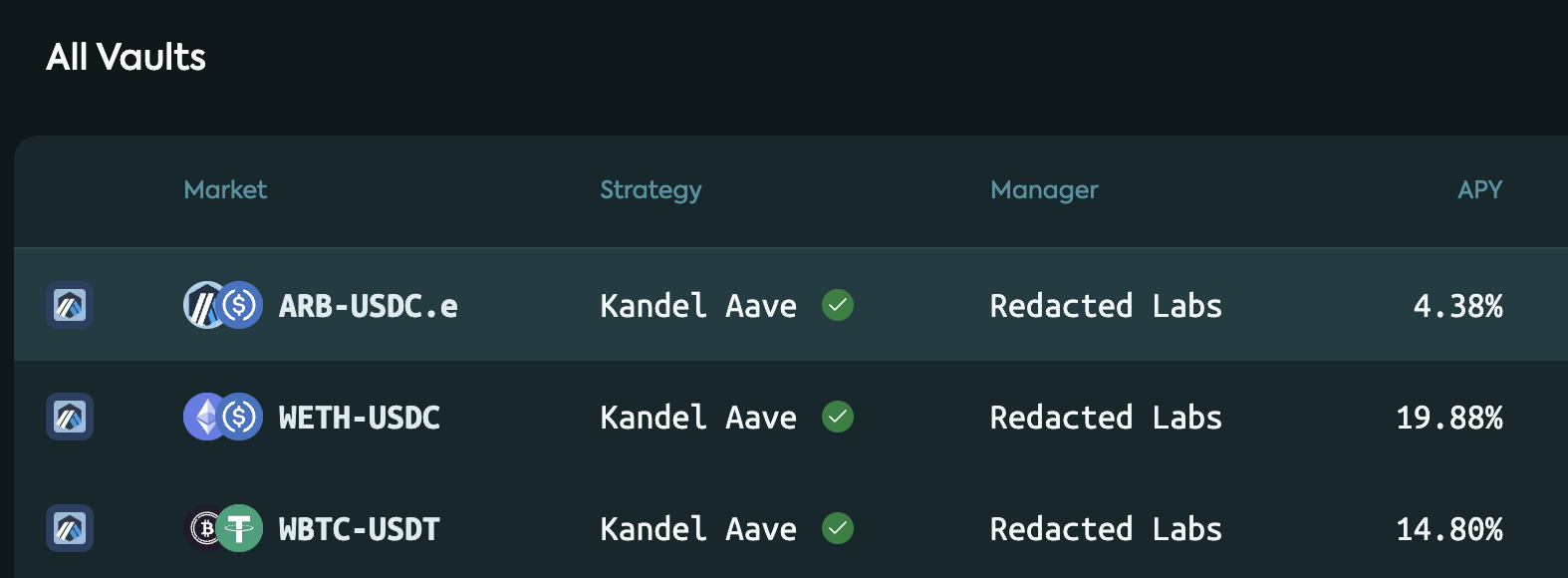Click the green verified checkmark in ARB-USDC.e row
Image resolution: width=1568 pixels, height=578 pixels.
tap(838, 305)
